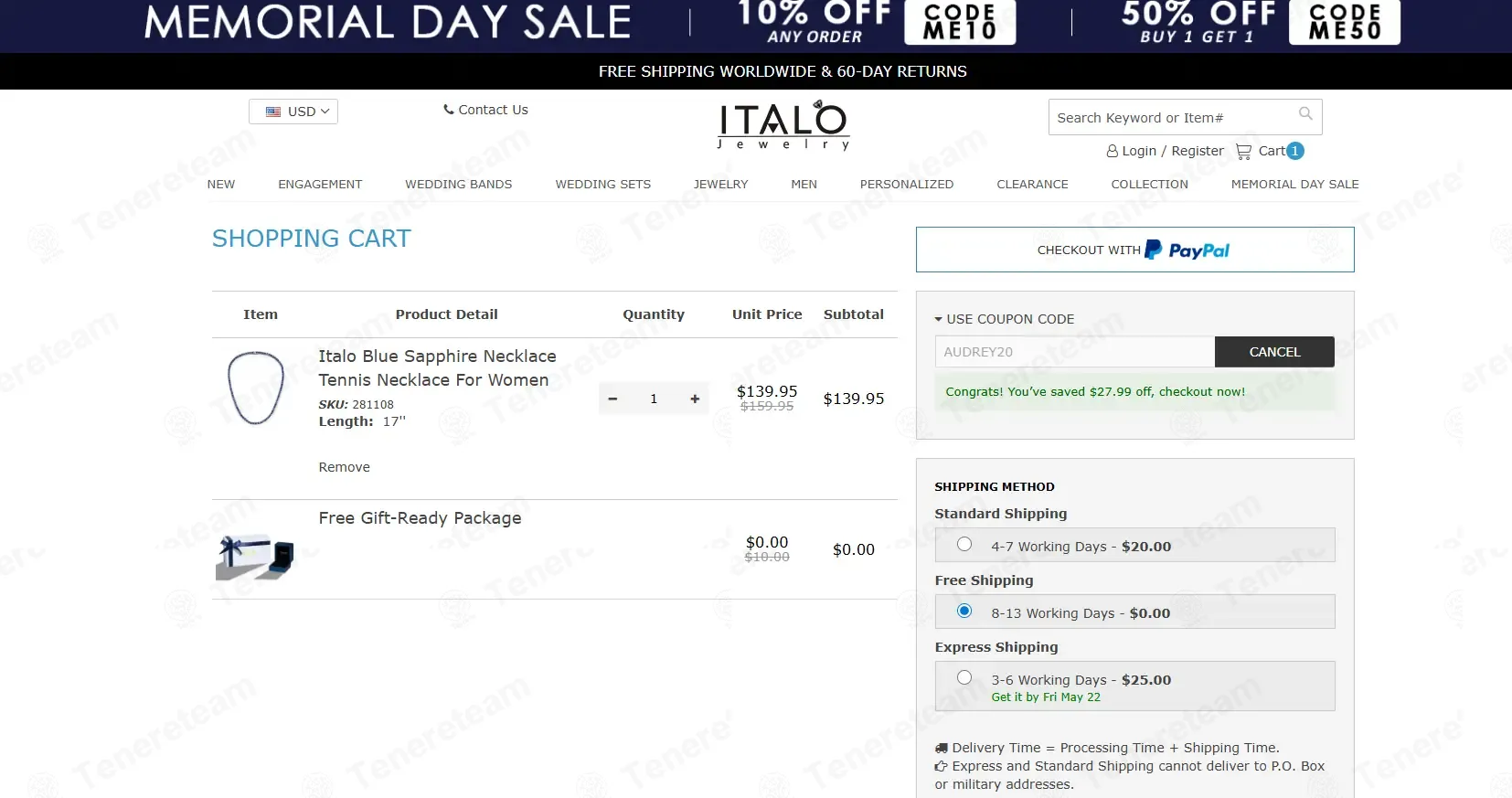Click the CODE ME50 badge
This screenshot has width=1512, height=798.
tap(1345, 22)
